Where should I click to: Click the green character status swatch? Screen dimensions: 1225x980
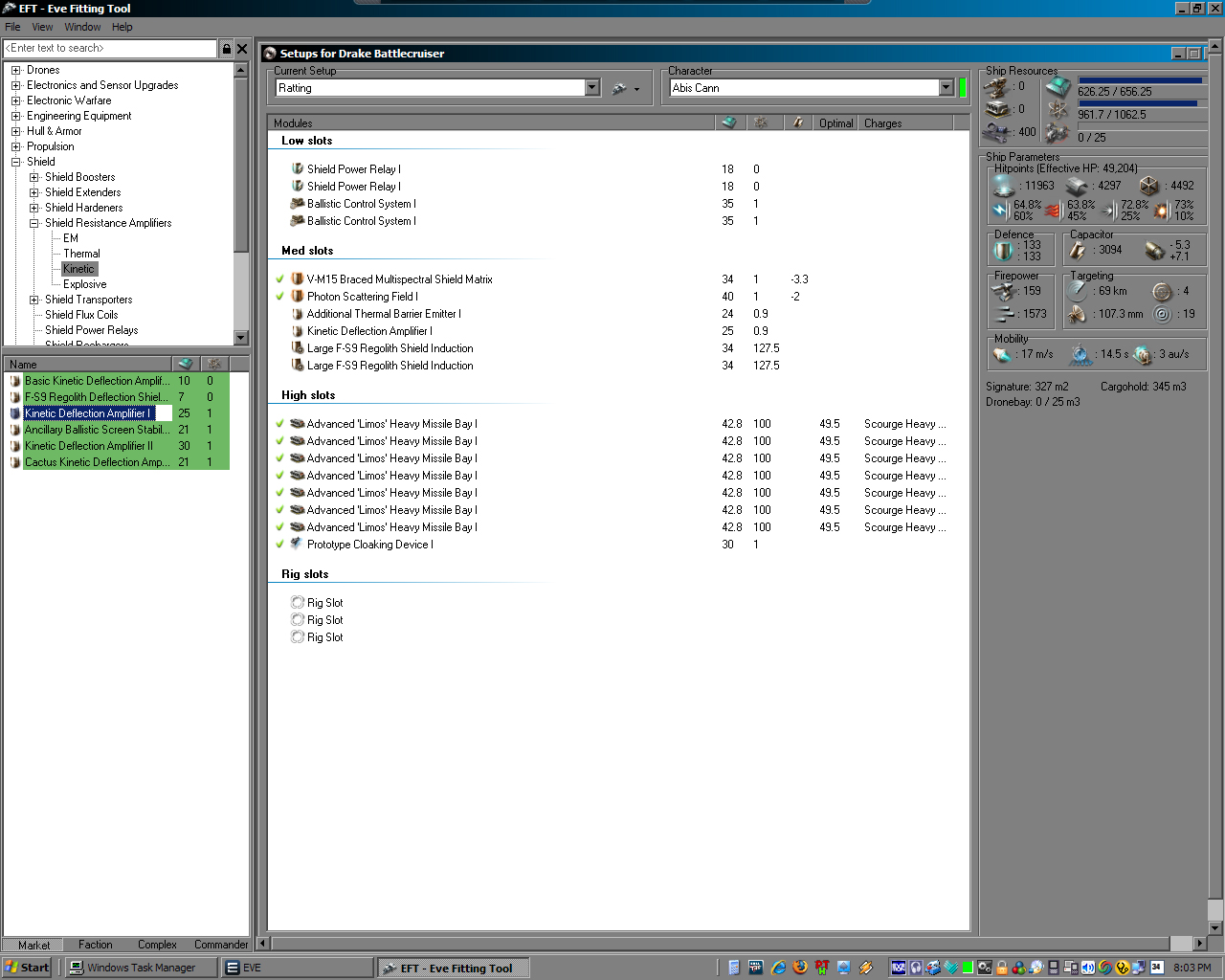(963, 88)
